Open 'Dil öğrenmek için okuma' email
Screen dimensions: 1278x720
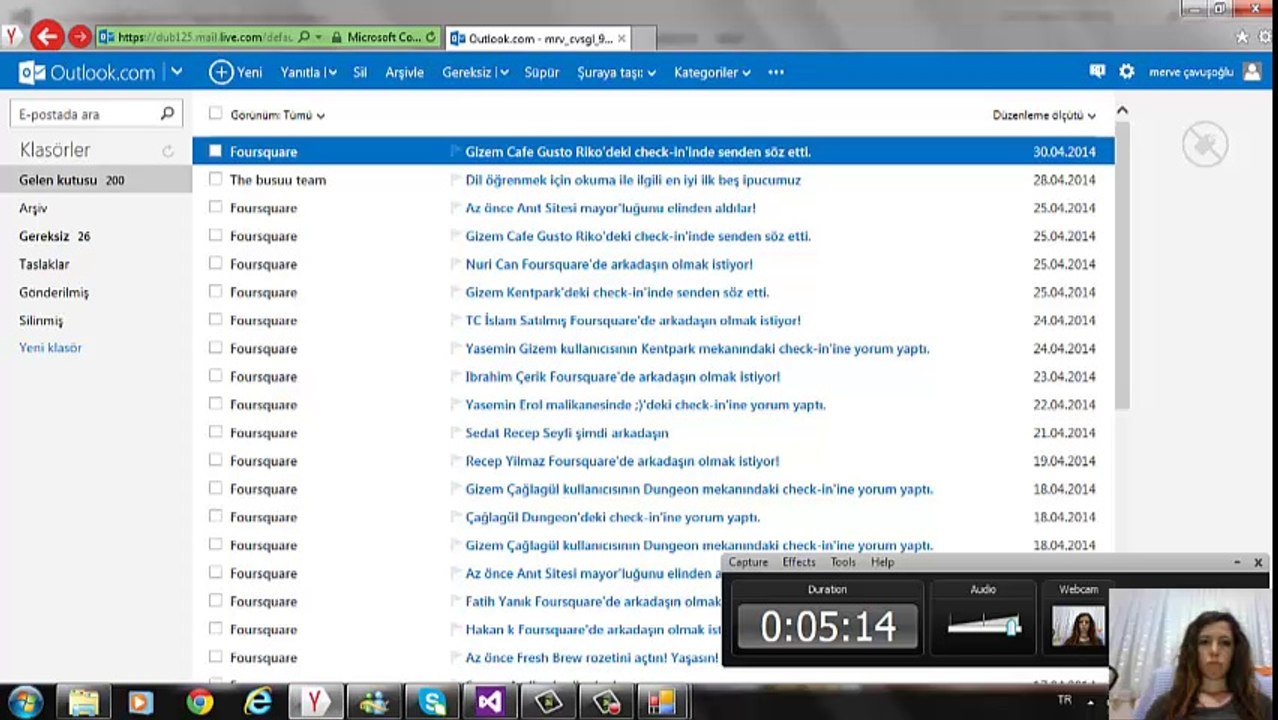coord(633,180)
